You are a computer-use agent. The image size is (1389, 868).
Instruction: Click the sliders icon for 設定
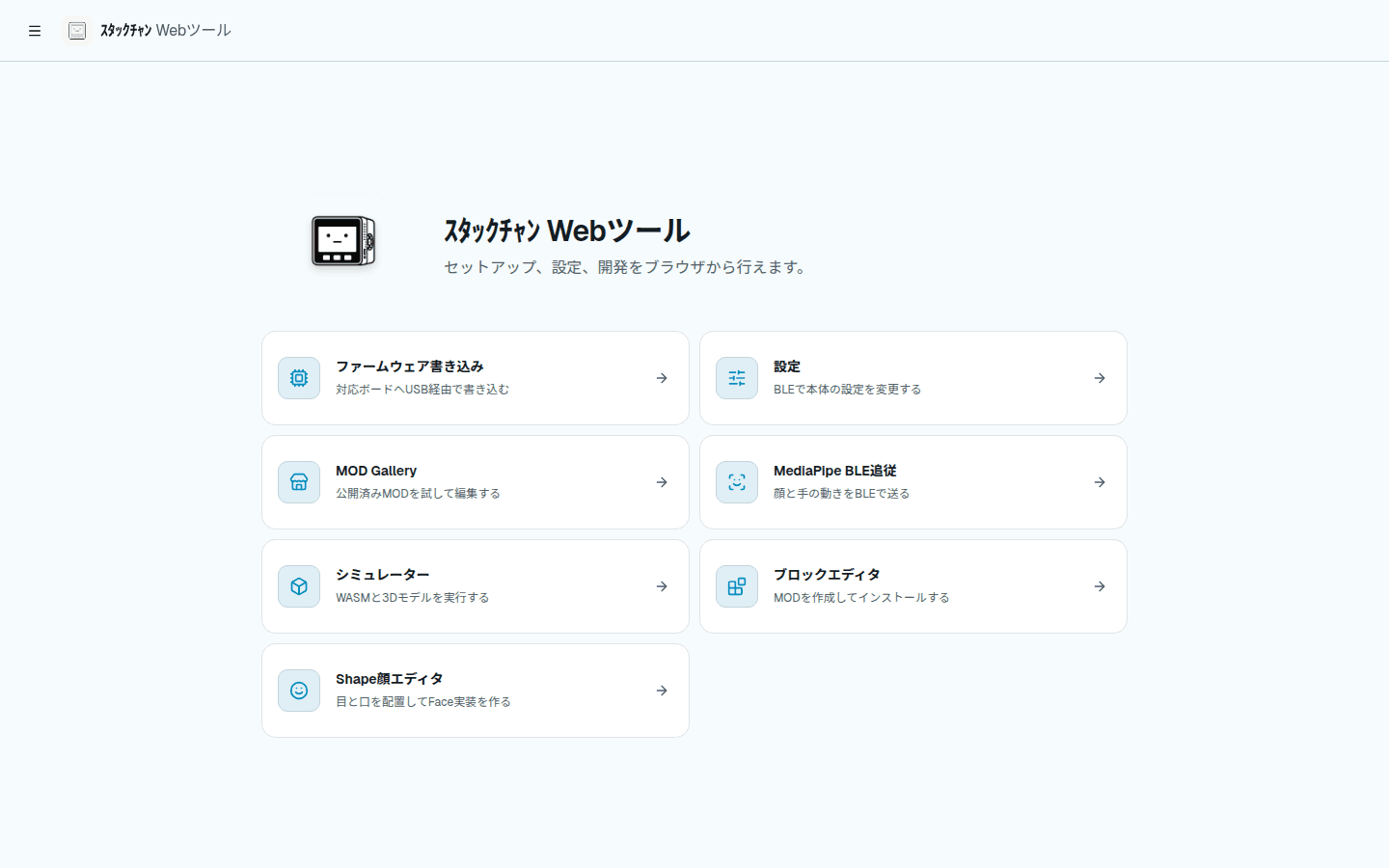pos(737,378)
